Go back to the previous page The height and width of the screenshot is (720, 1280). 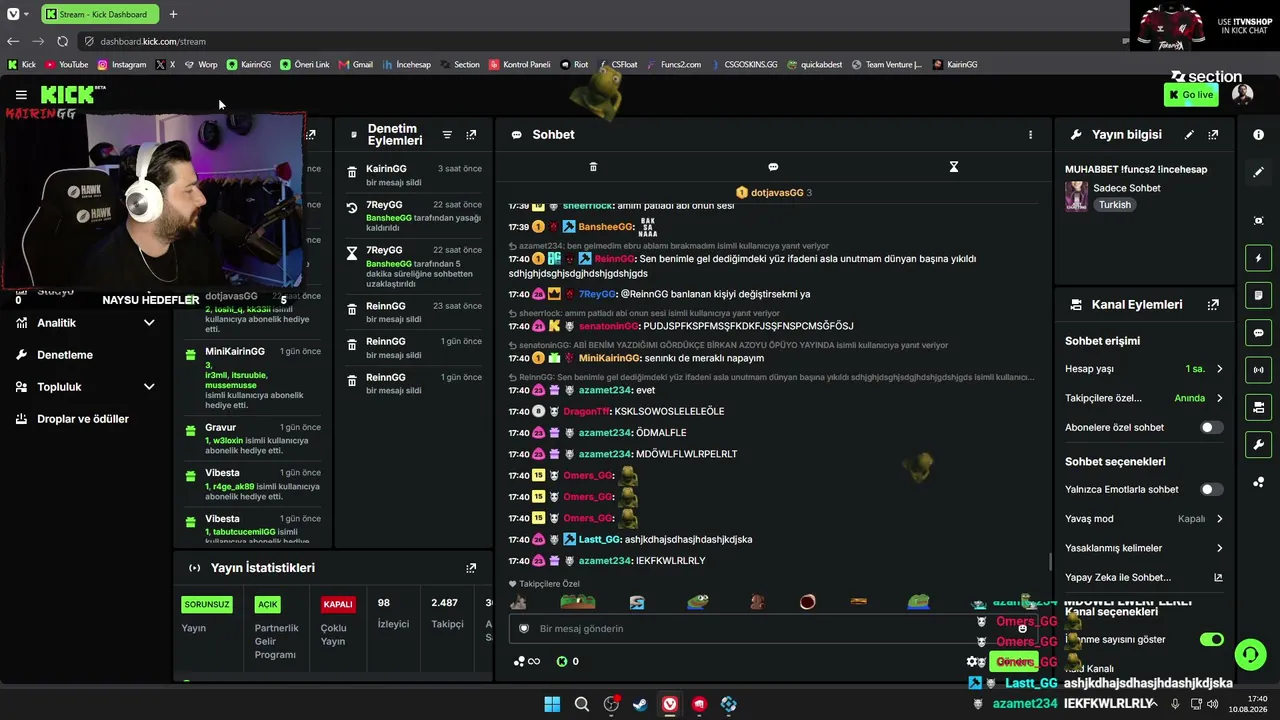tap(13, 41)
